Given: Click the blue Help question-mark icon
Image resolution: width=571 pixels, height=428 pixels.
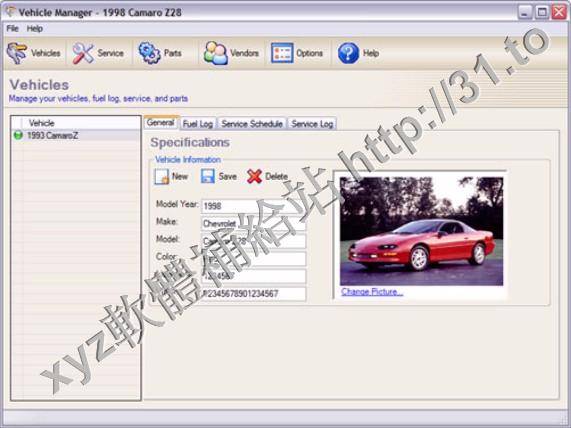Looking at the screenshot, I should (x=348, y=53).
